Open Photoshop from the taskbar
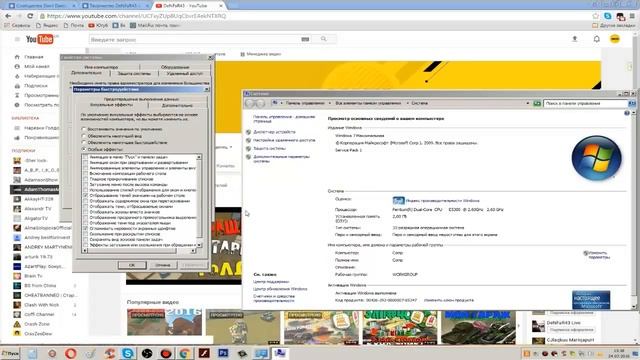Viewport: 640px width, 360px height. (223, 353)
